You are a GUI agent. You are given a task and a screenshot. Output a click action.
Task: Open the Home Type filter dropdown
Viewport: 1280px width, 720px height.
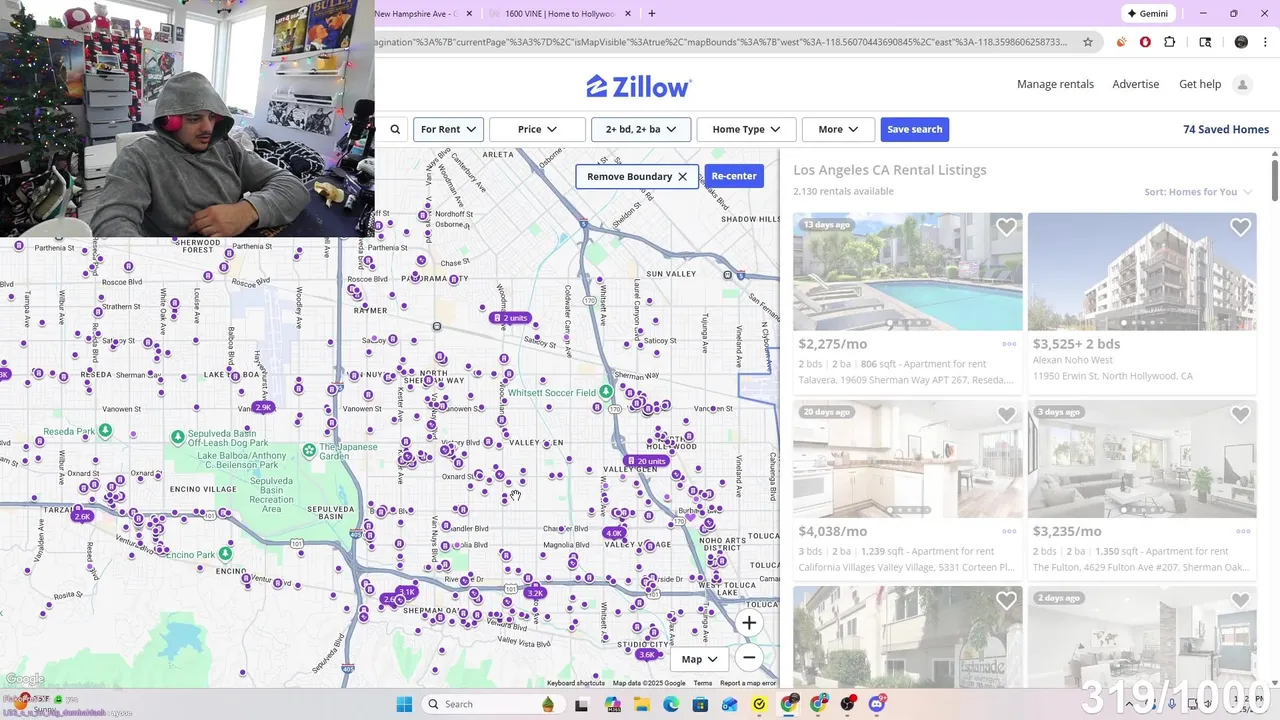[746, 129]
